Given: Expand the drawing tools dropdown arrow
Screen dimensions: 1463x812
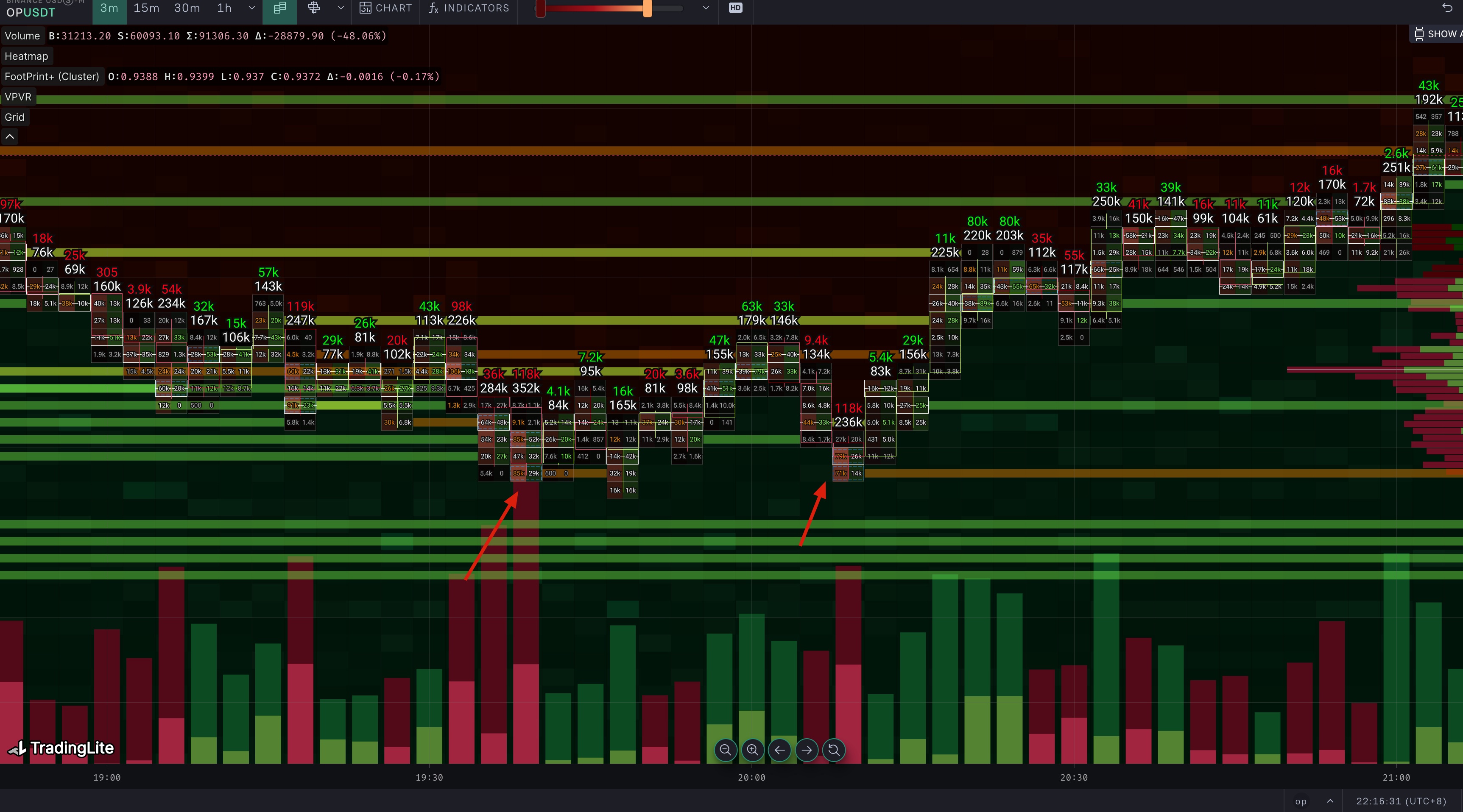Looking at the screenshot, I should point(341,8).
